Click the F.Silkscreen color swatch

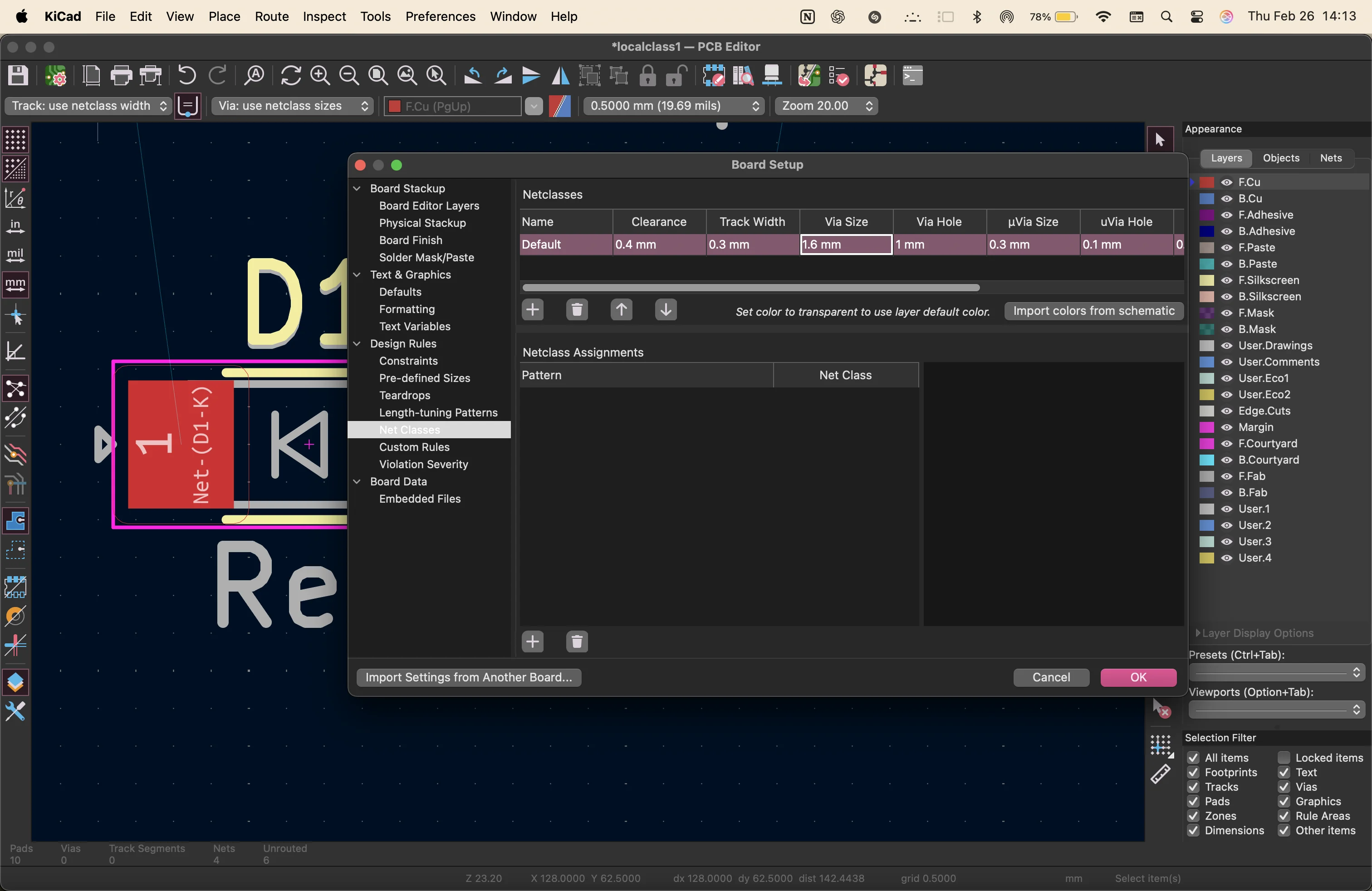click(x=1206, y=280)
